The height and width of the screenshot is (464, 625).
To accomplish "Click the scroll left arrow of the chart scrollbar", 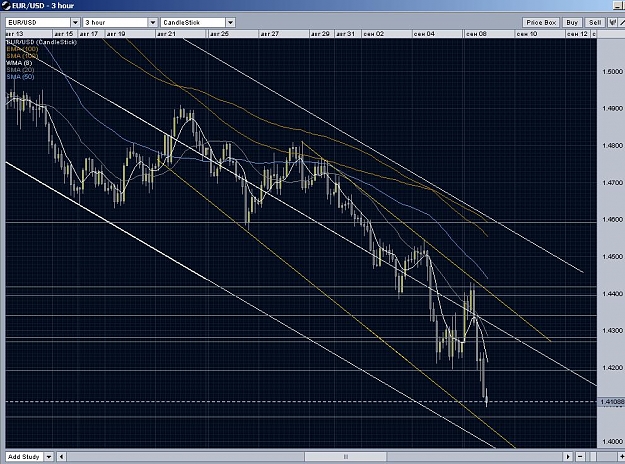I will [61, 457].
